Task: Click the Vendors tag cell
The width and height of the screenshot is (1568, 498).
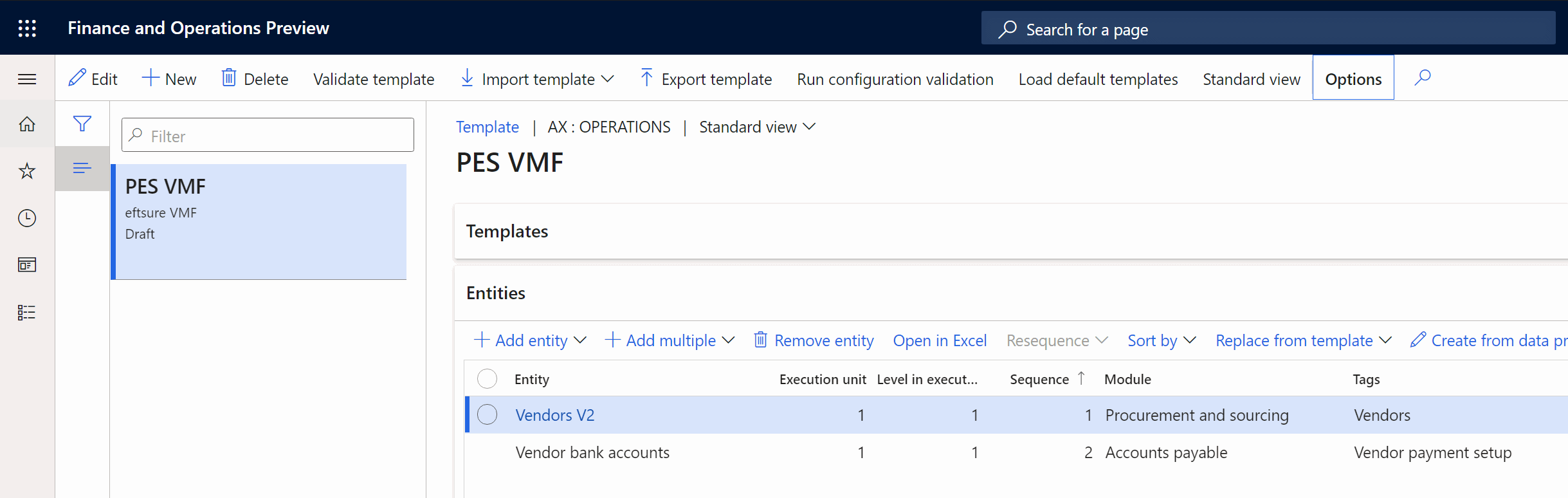Action: click(x=1382, y=415)
